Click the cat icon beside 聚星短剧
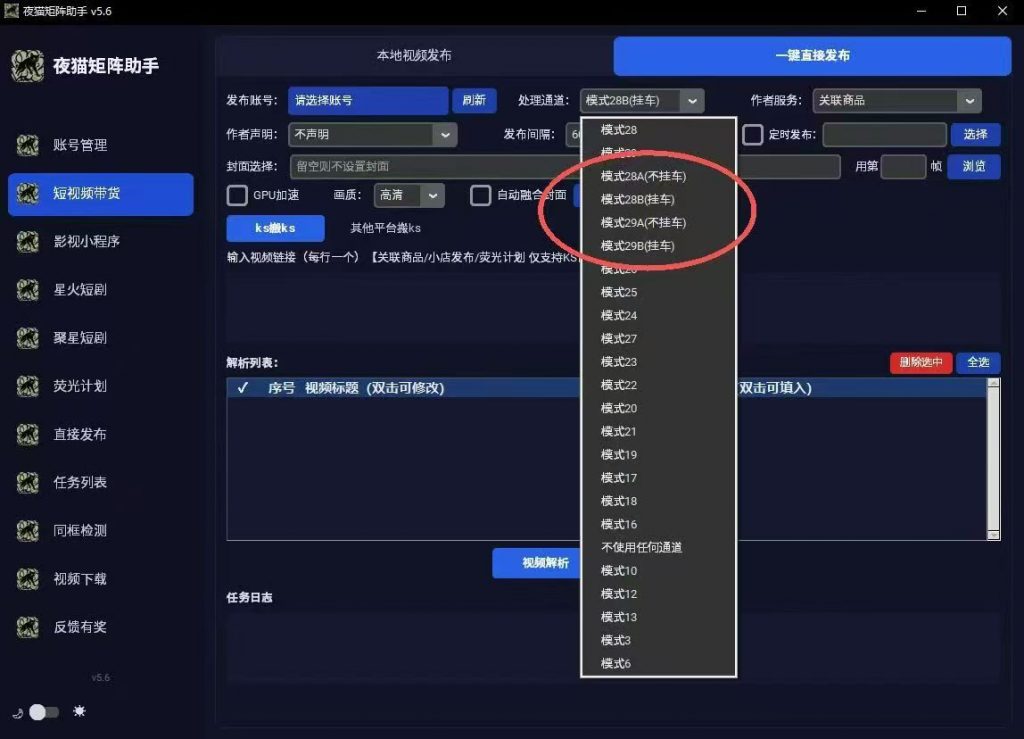Image resolution: width=1024 pixels, height=739 pixels. [x=27, y=338]
